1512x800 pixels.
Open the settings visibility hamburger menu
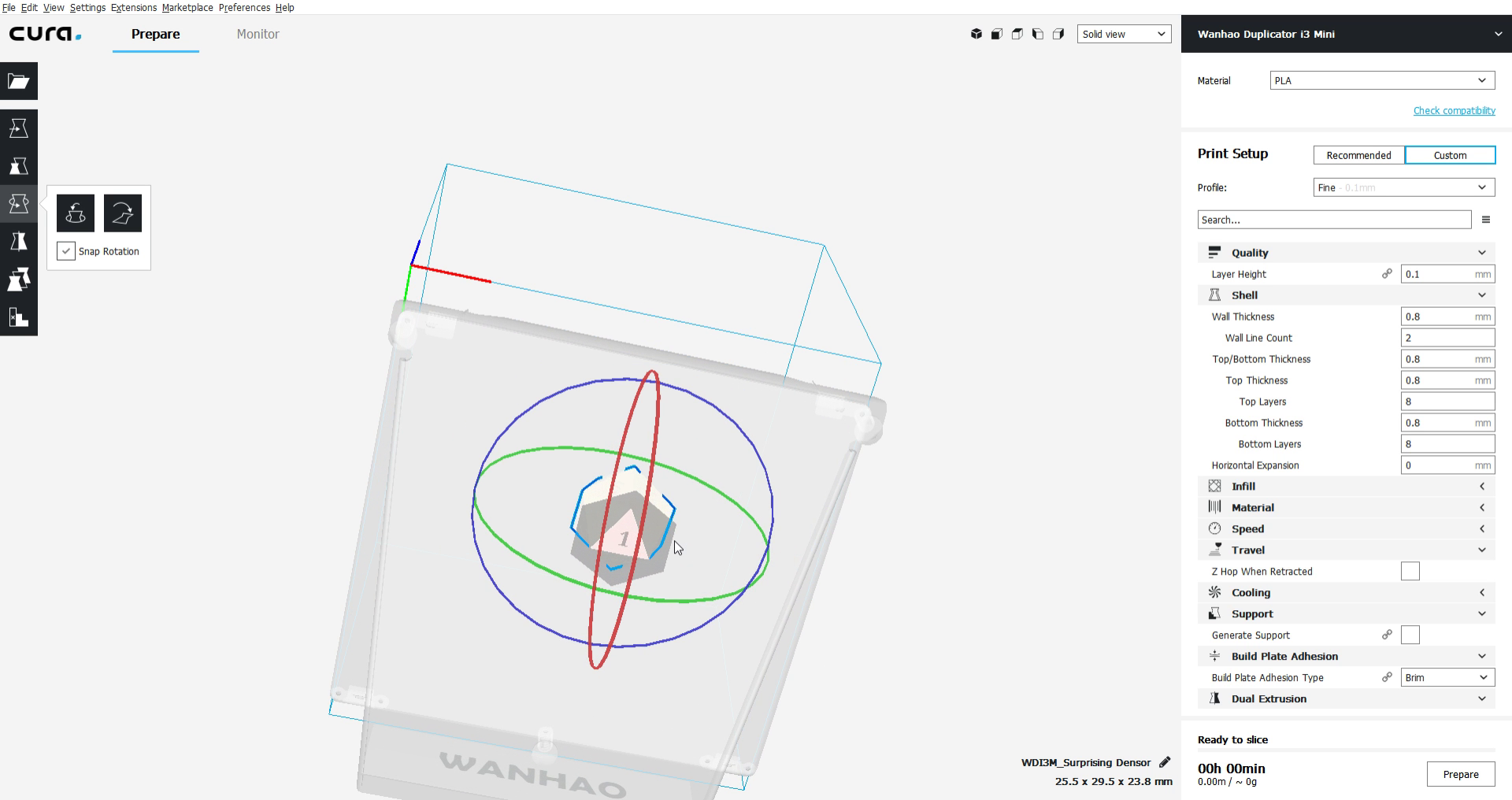pos(1486,220)
